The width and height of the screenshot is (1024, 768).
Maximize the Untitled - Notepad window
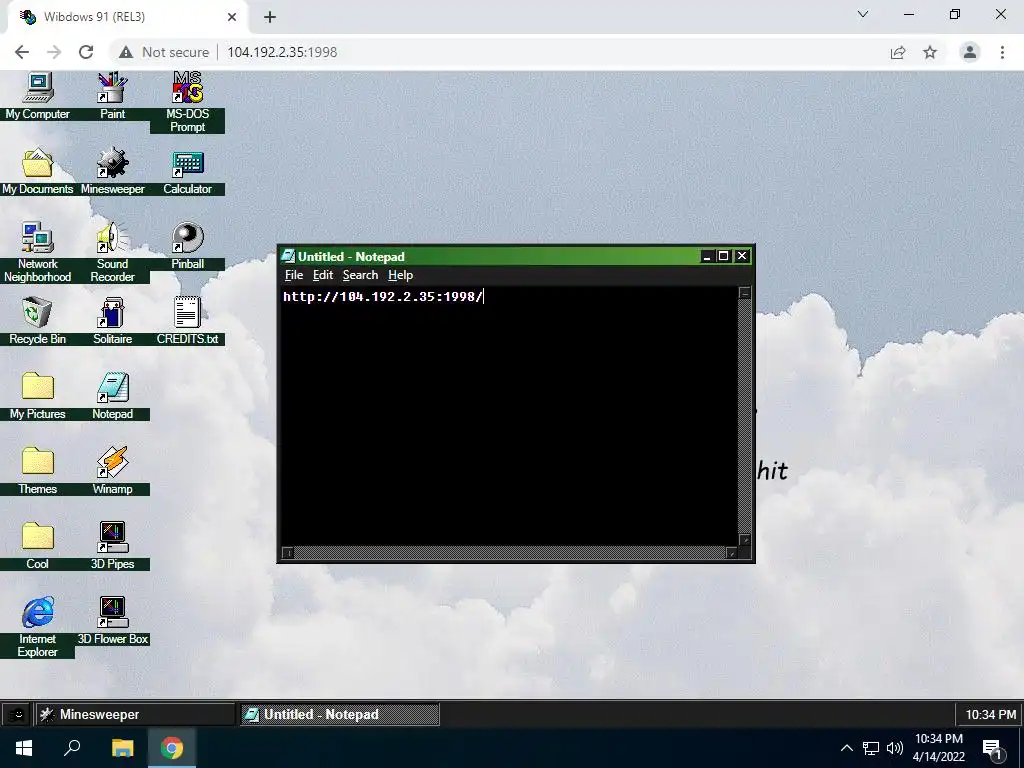(x=723, y=256)
